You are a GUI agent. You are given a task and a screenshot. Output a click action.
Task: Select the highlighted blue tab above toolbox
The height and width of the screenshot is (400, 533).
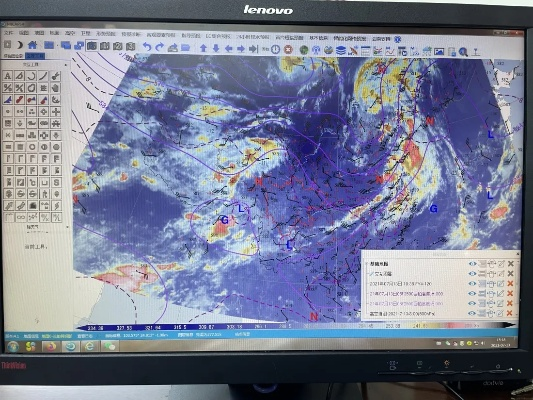pos(35,56)
